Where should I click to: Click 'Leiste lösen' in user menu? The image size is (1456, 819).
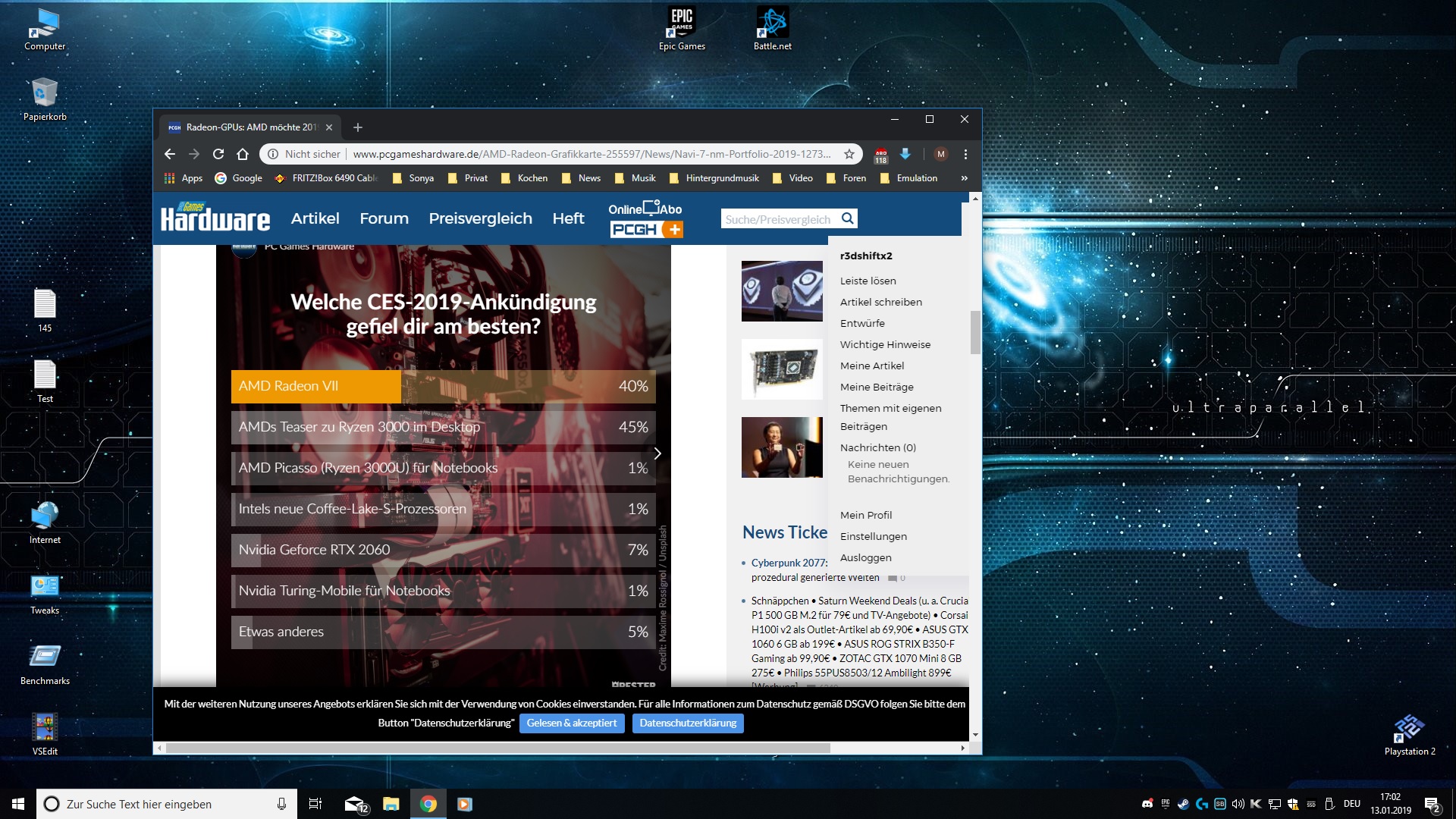(868, 281)
